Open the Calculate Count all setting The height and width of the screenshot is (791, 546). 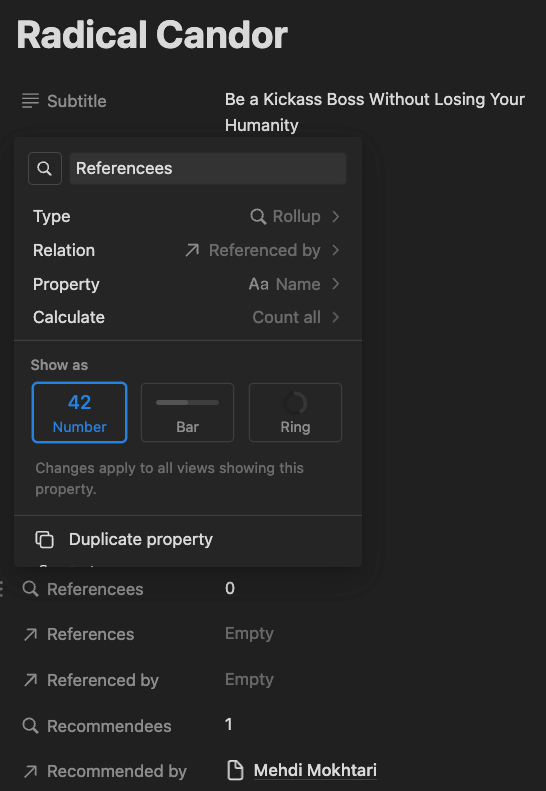187,317
